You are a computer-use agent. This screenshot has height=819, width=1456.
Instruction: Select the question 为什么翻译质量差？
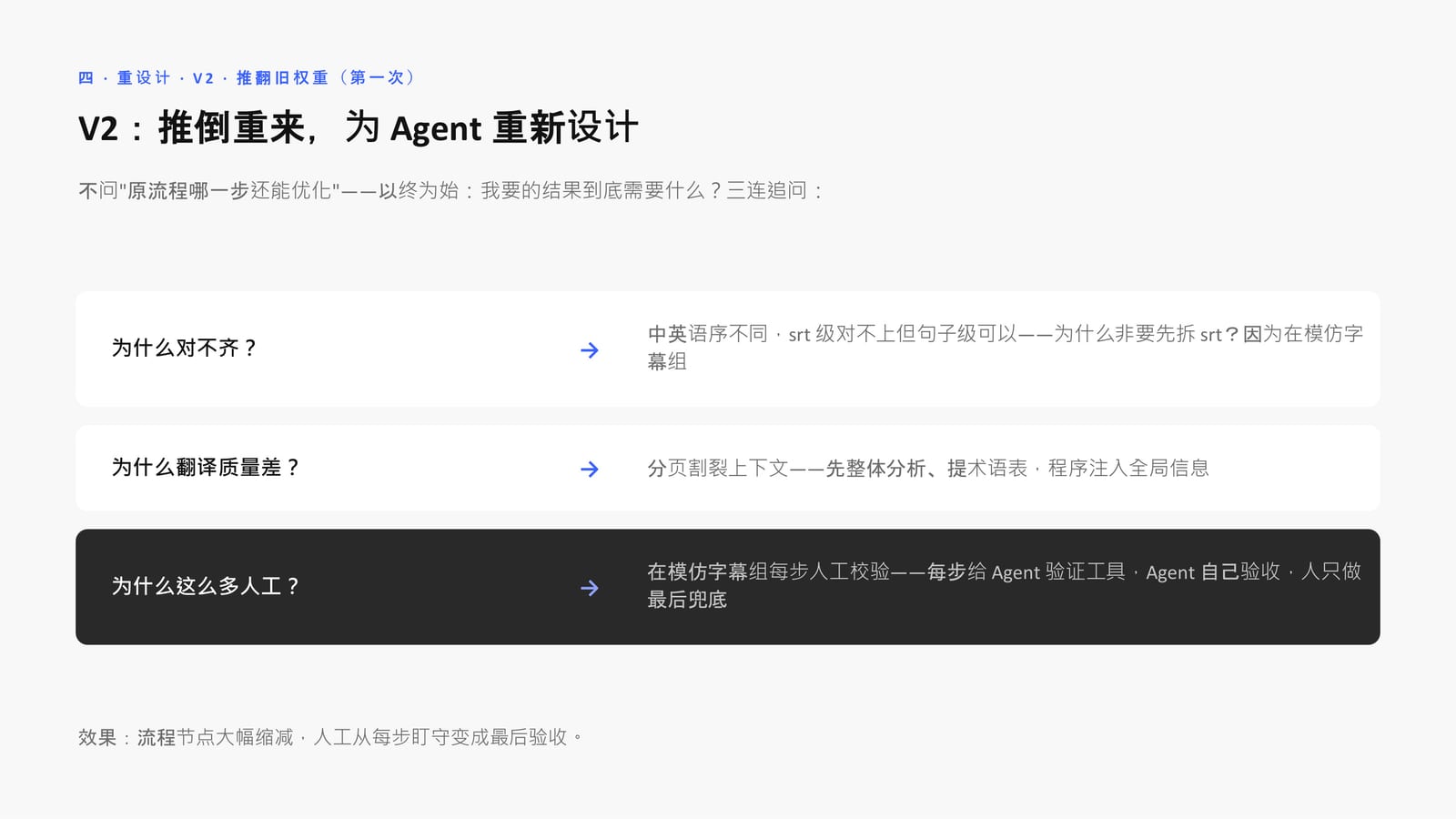click(207, 467)
